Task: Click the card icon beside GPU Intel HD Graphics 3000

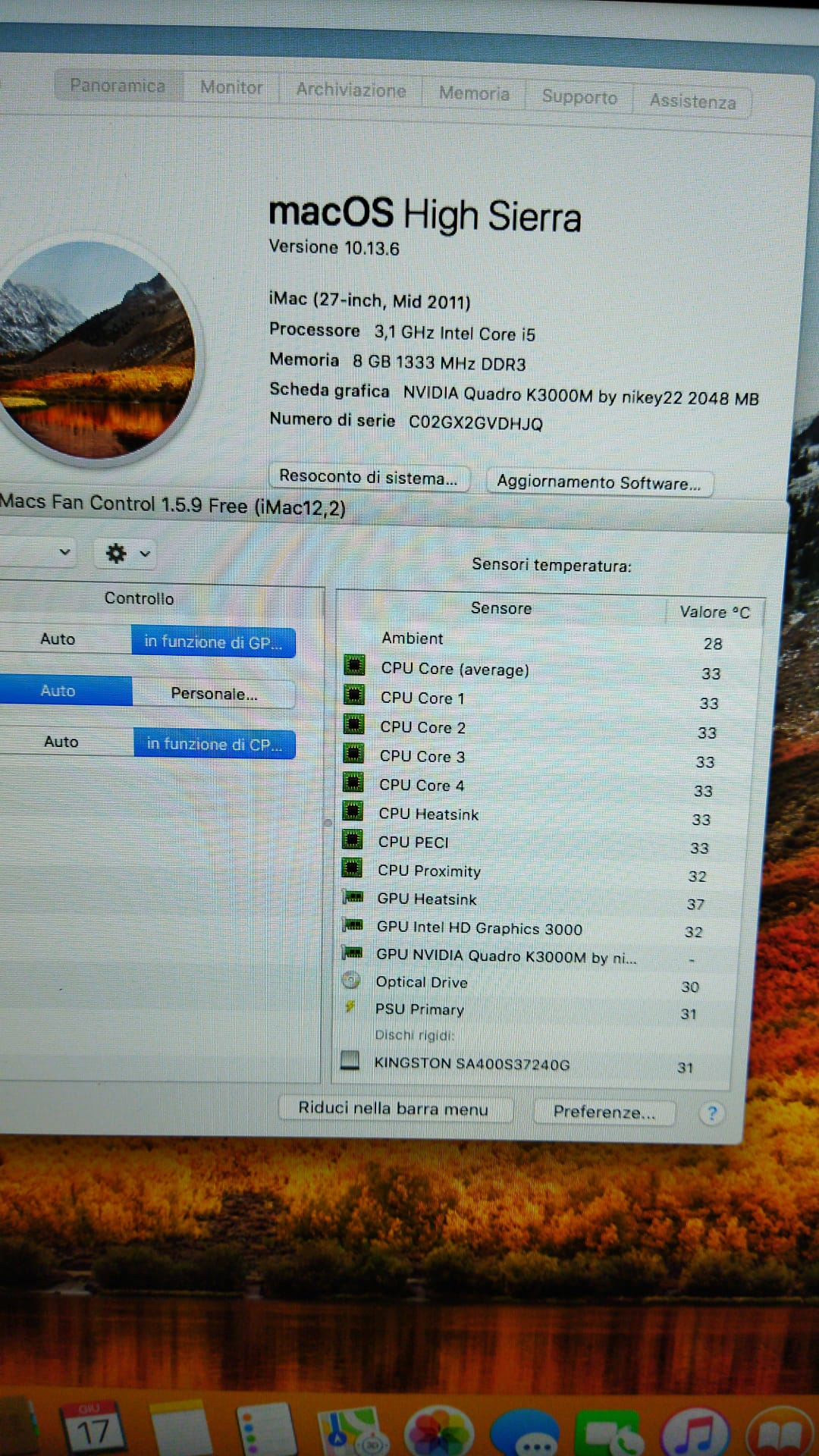Action: point(353,924)
